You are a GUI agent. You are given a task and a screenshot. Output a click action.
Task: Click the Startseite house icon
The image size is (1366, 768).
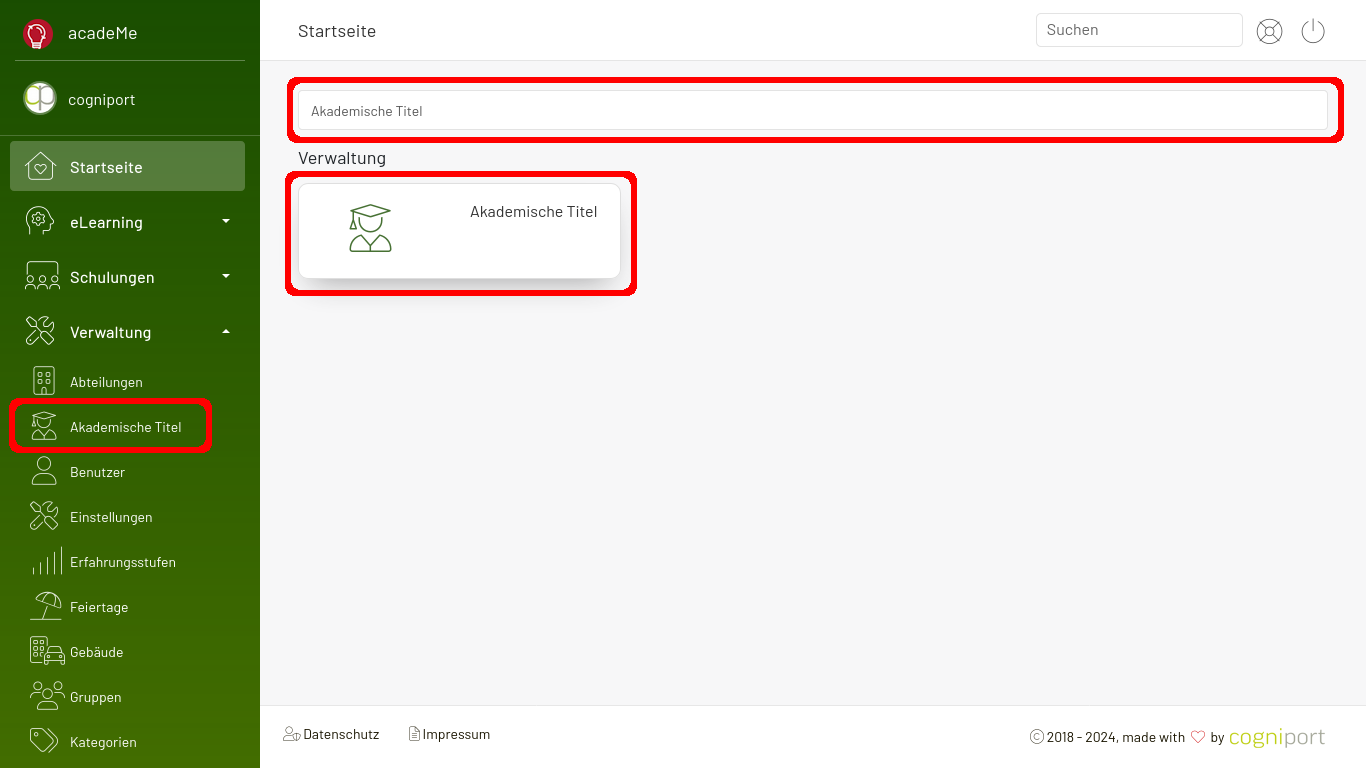coord(40,166)
